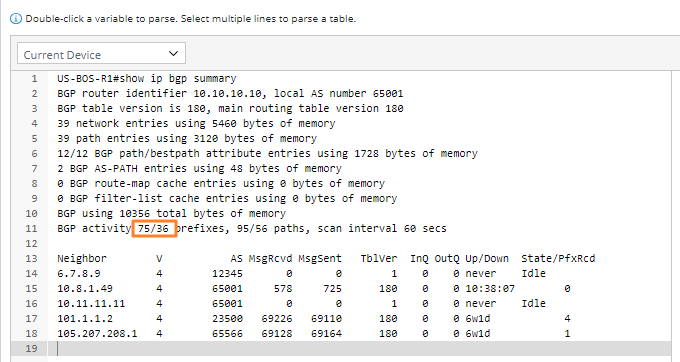Click AS value 23500 on line 17
Image resolution: width=680 pixels, height=362 pixels.
(227, 319)
